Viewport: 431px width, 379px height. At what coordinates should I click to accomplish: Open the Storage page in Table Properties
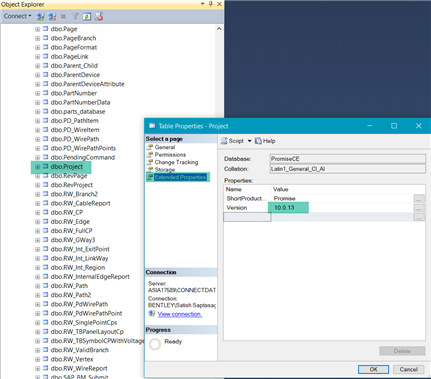click(x=165, y=170)
